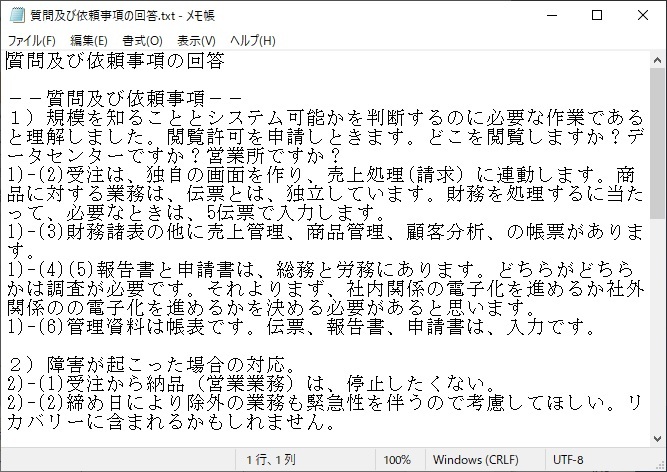Click the 100% zoom level in status bar
This screenshot has width=667, height=472.
click(397, 460)
